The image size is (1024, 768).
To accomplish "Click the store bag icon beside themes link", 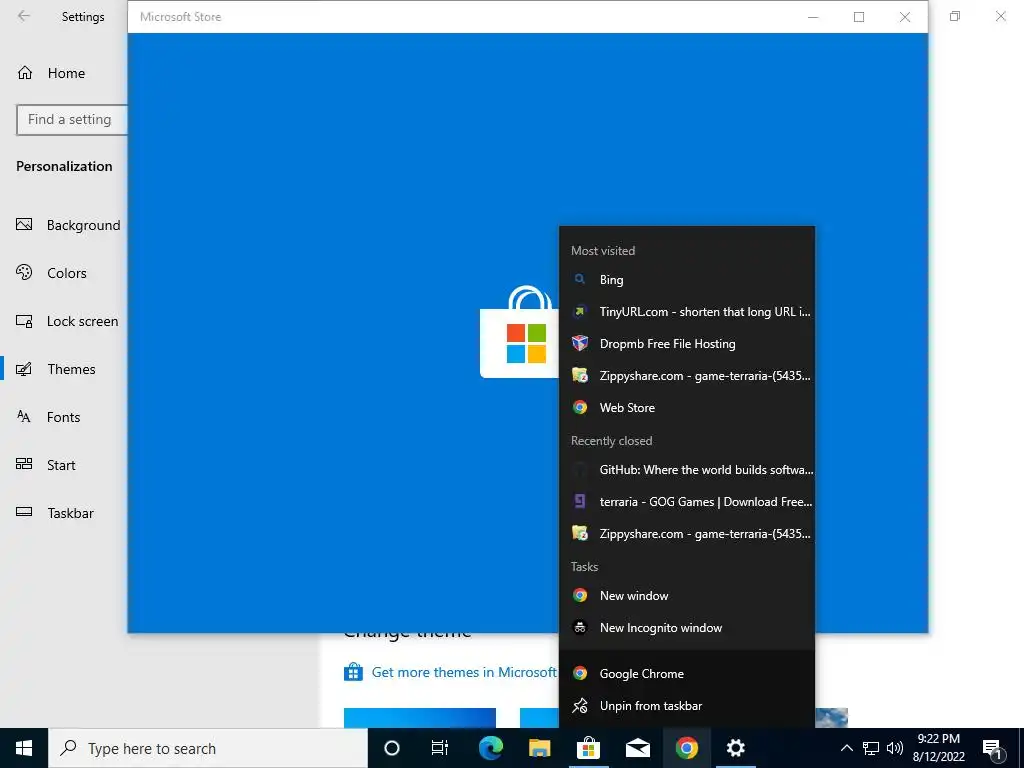I will point(353,671).
